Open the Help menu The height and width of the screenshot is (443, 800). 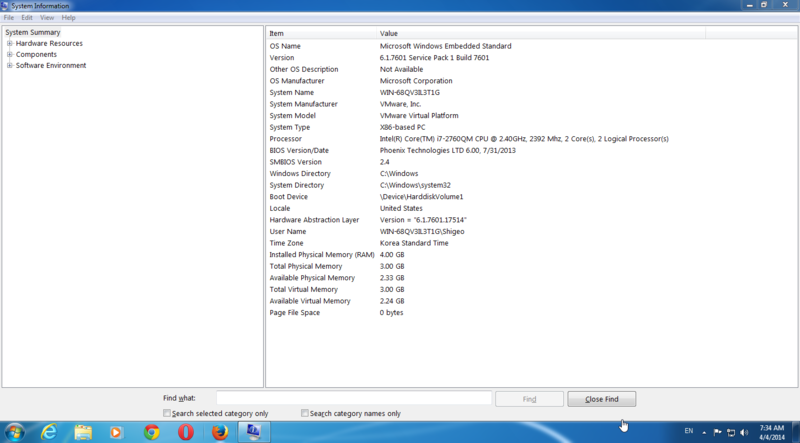click(x=68, y=17)
